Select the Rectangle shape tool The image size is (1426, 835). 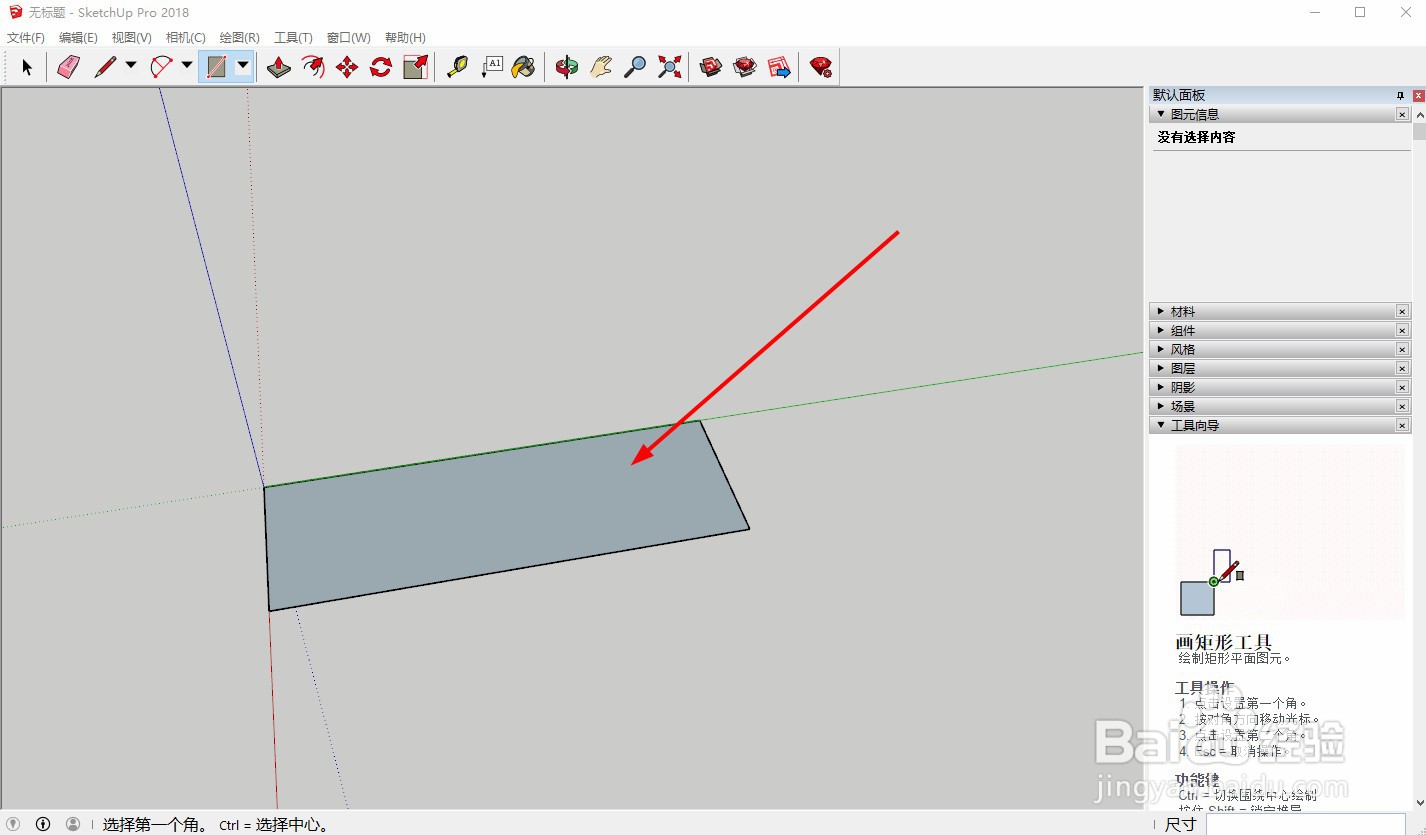tap(216, 67)
